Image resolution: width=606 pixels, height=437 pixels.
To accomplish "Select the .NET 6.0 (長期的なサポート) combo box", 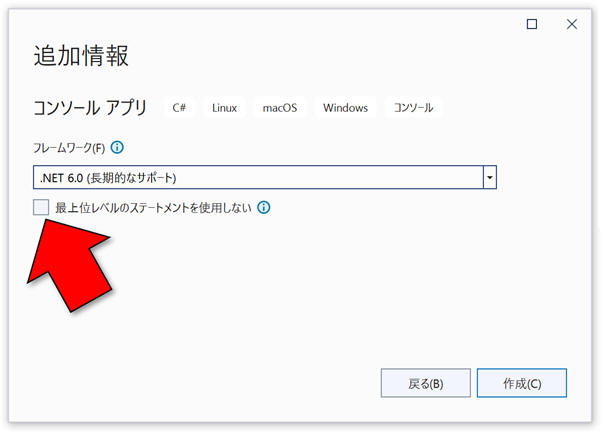I will tap(265, 178).
